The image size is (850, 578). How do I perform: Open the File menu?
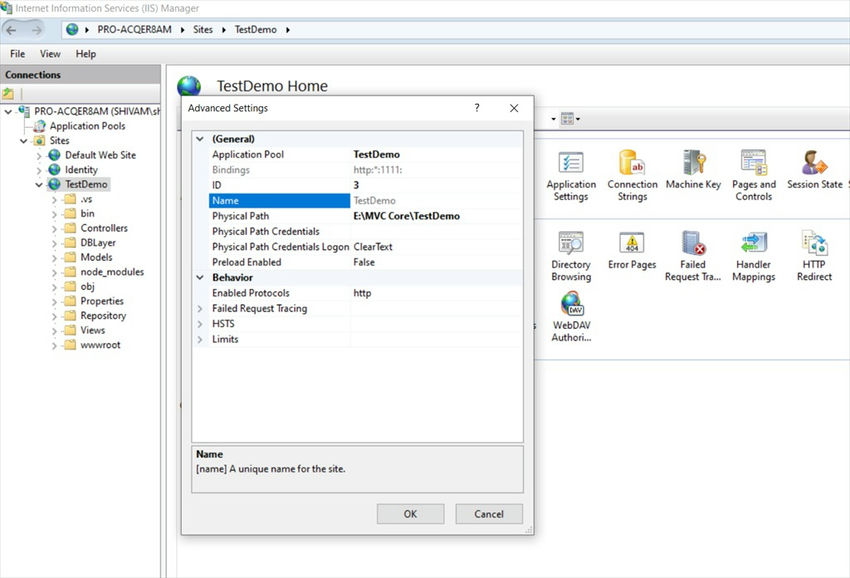tap(17, 54)
